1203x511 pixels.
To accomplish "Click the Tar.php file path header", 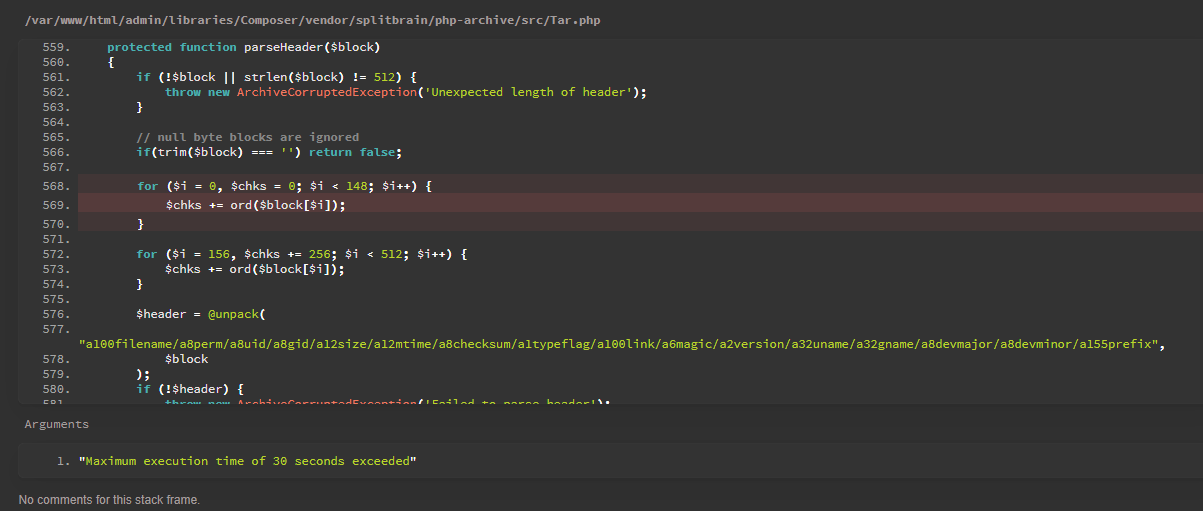I will (312, 20).
